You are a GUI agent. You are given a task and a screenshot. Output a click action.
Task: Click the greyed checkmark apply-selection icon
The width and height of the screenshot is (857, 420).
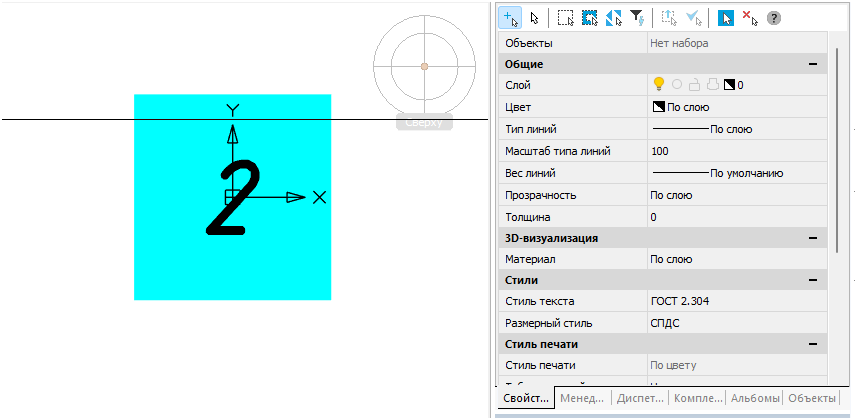tap(694, 19)
